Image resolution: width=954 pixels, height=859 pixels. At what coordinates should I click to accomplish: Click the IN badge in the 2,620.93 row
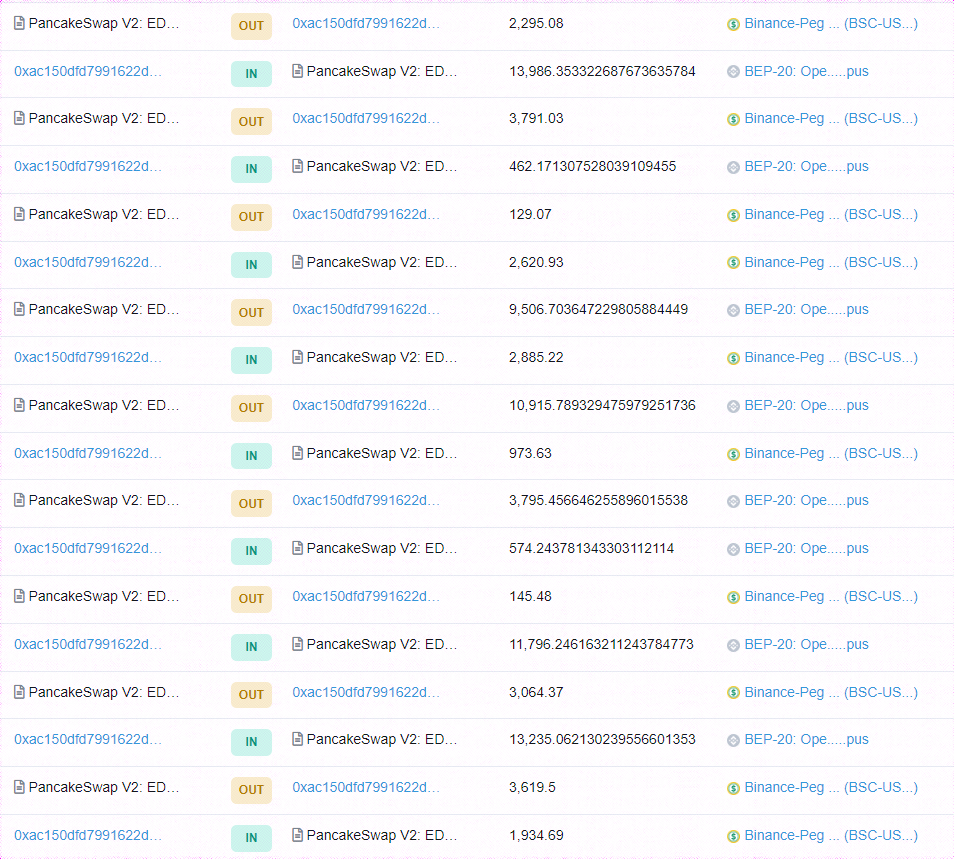pyautogui.click(x=251, y=265)
